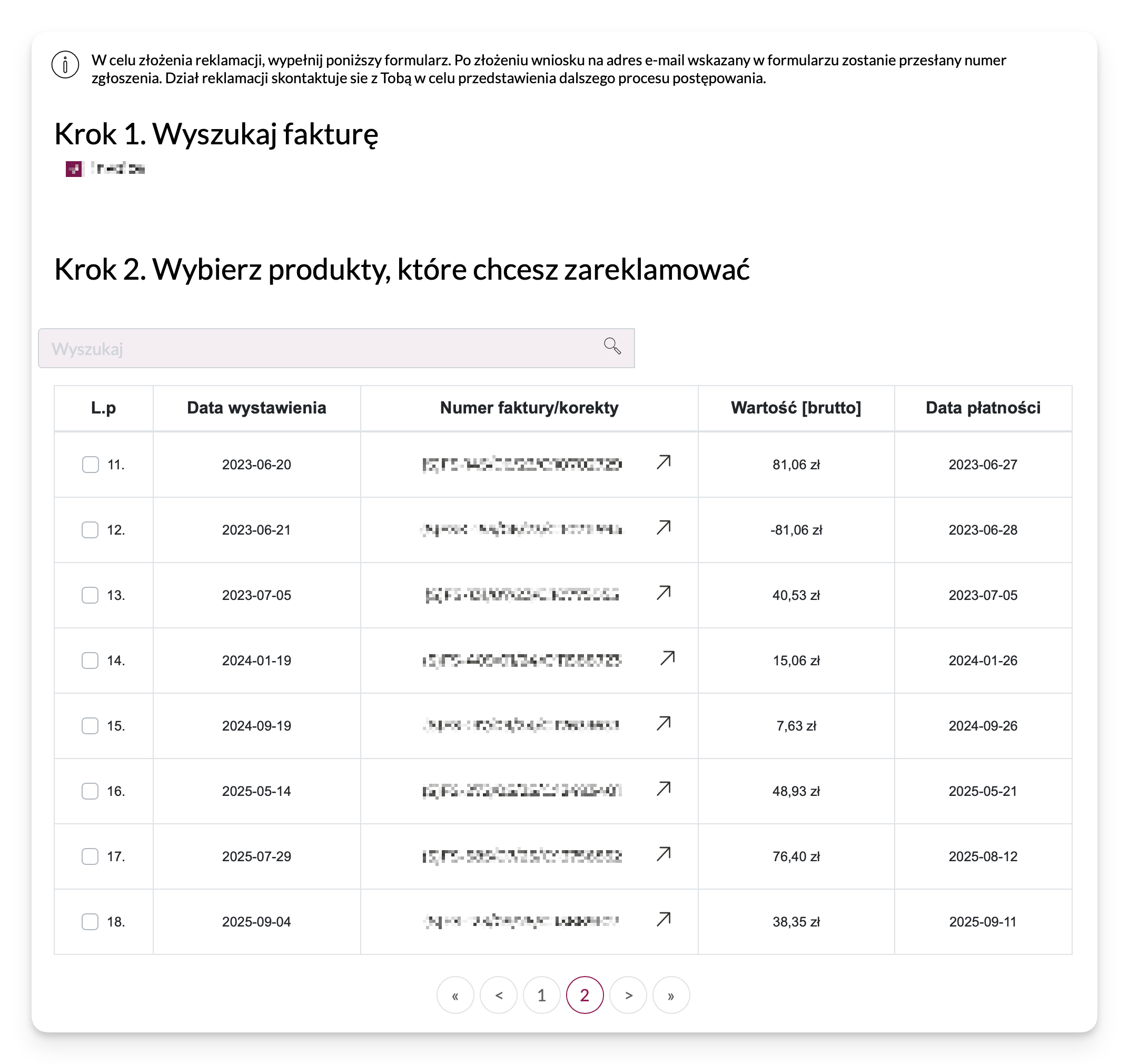Check the checkbox for row 17

pyautogui.click(x=90, y=856)
